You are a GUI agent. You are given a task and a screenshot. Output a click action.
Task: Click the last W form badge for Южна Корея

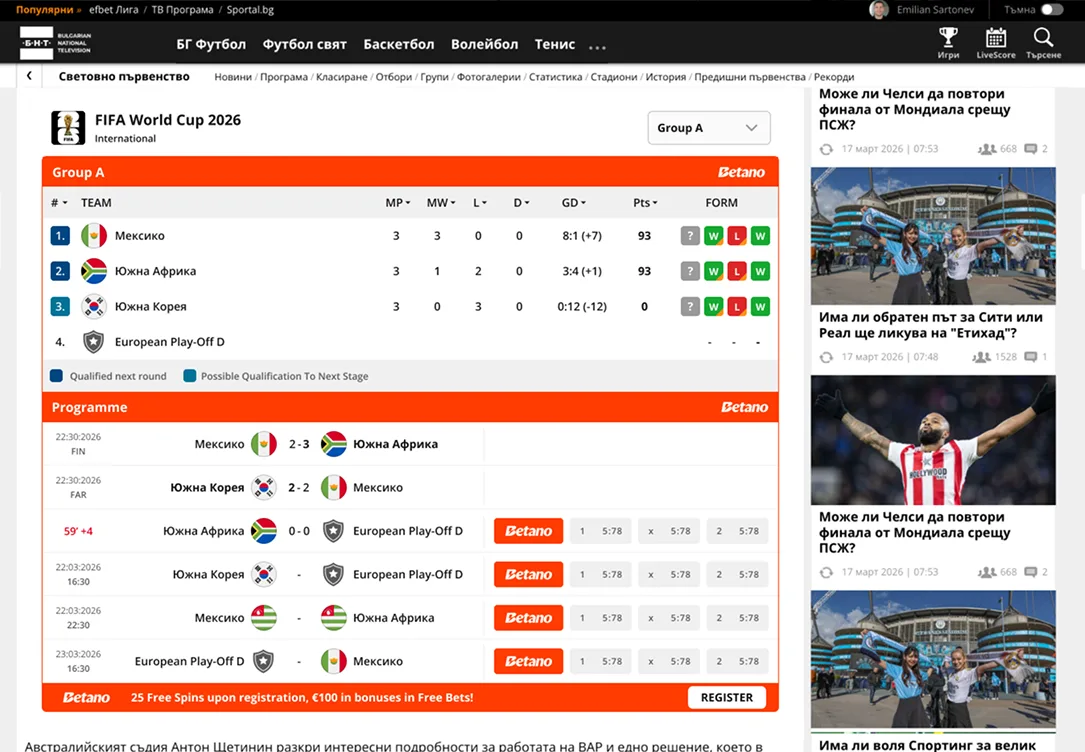[760, 306]
